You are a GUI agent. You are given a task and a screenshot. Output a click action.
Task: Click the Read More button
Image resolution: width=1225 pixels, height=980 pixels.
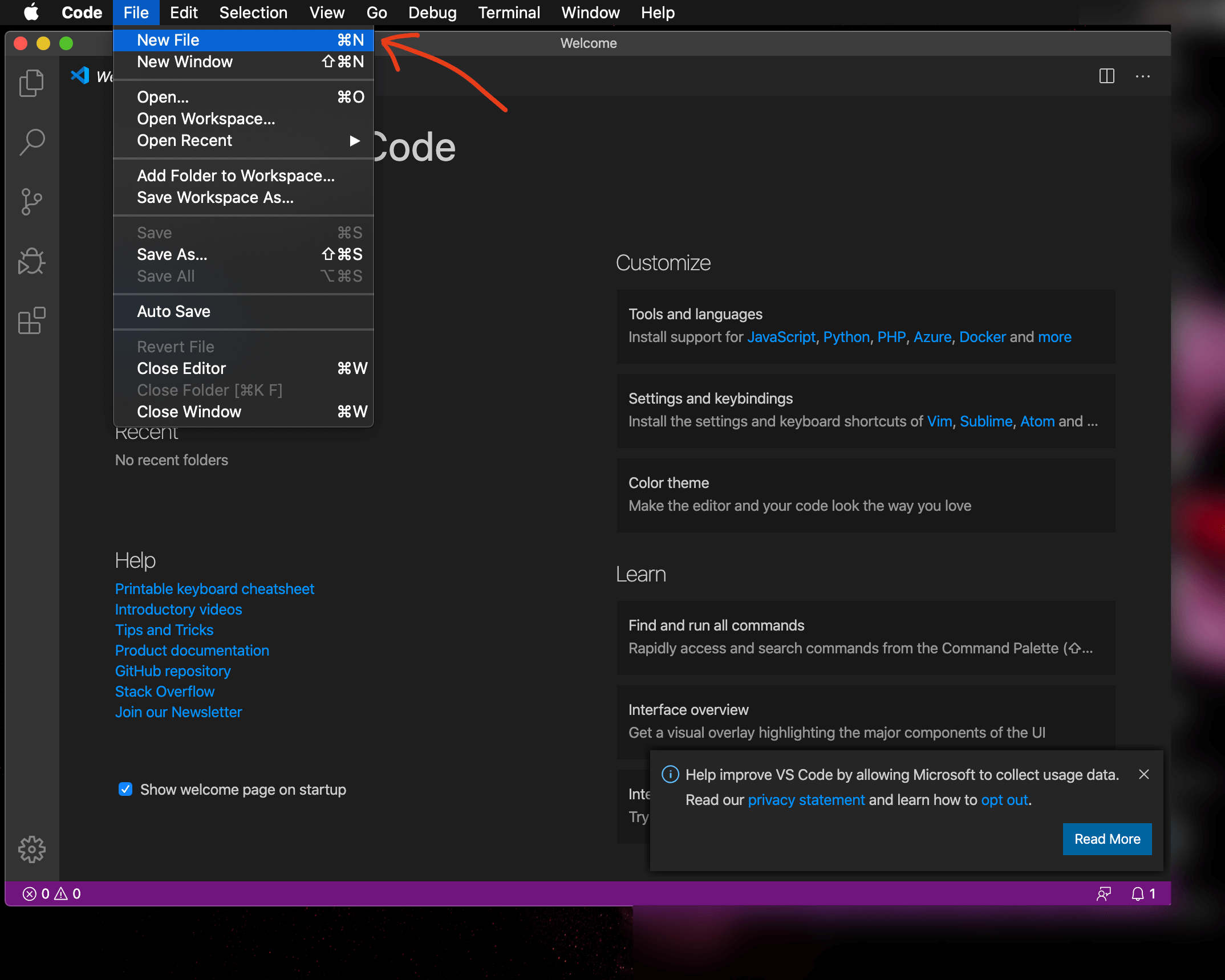pyautogui.click(x=1107, y=839)
